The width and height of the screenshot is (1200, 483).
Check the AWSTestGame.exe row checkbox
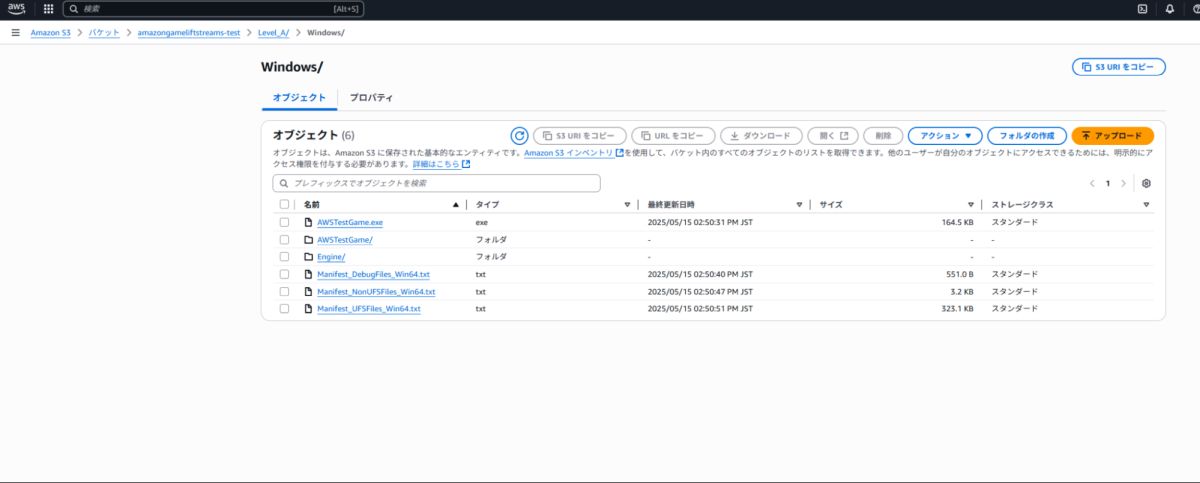pos(285,222)
